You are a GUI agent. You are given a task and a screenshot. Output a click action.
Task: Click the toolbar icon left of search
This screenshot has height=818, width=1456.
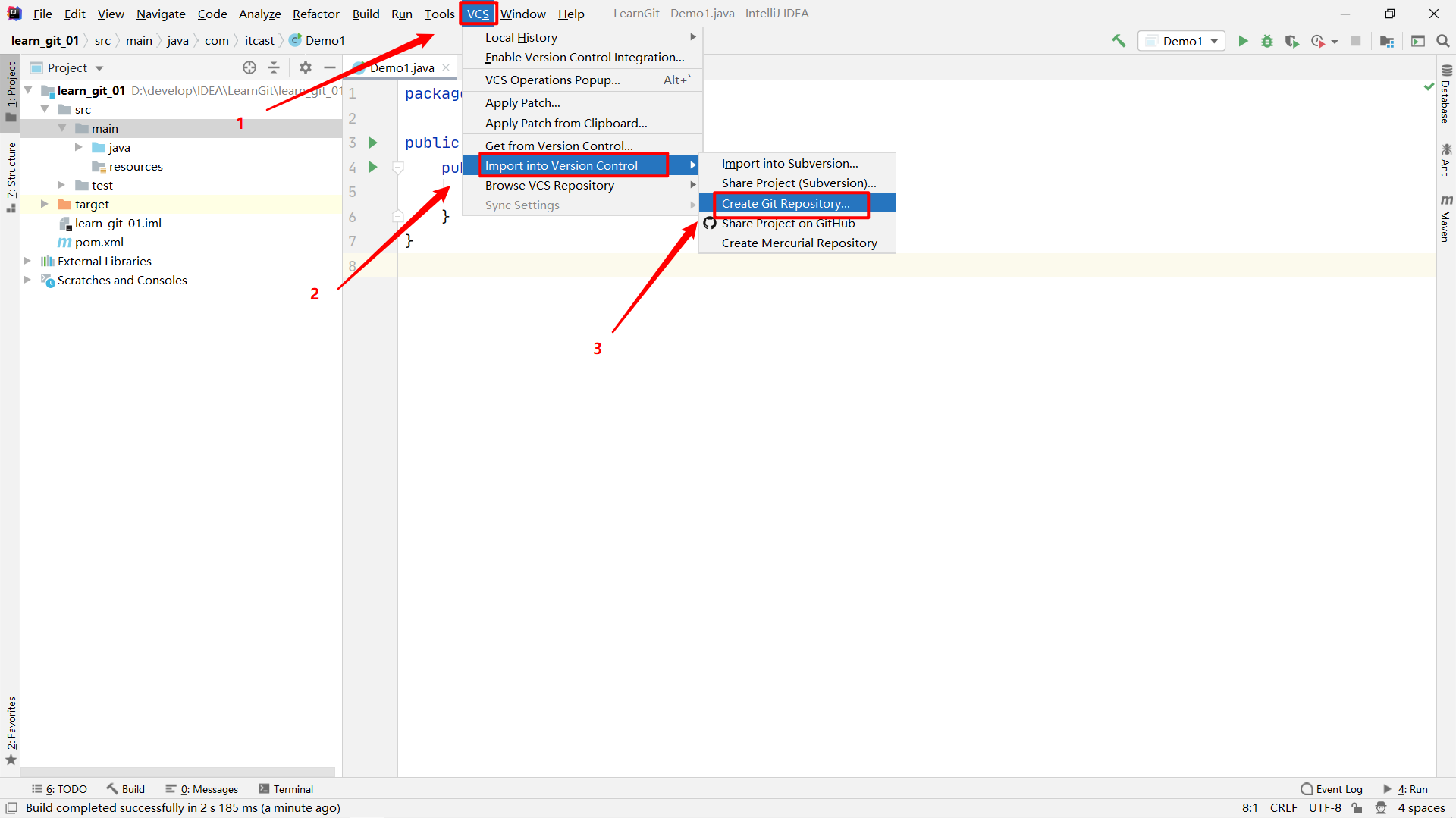1418,41
